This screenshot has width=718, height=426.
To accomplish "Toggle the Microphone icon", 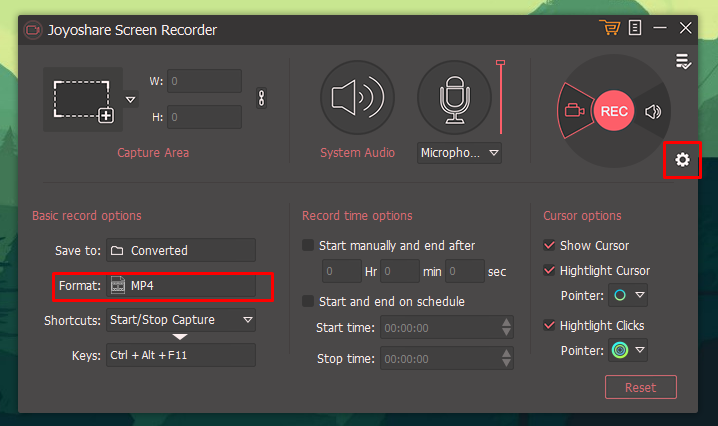I will pos(454,98).
